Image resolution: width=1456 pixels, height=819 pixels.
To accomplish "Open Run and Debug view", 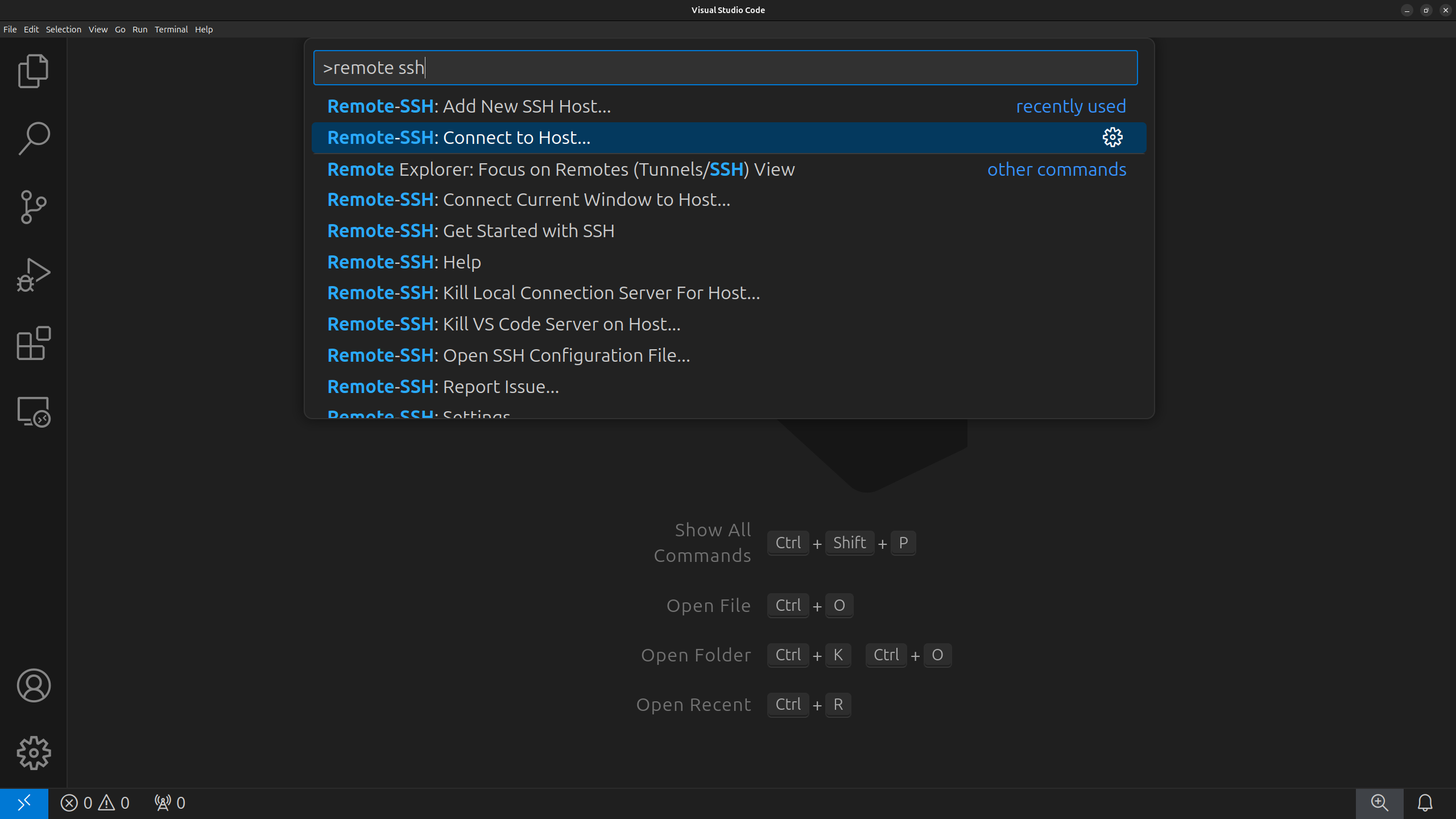I will click(x=34, y=275).
